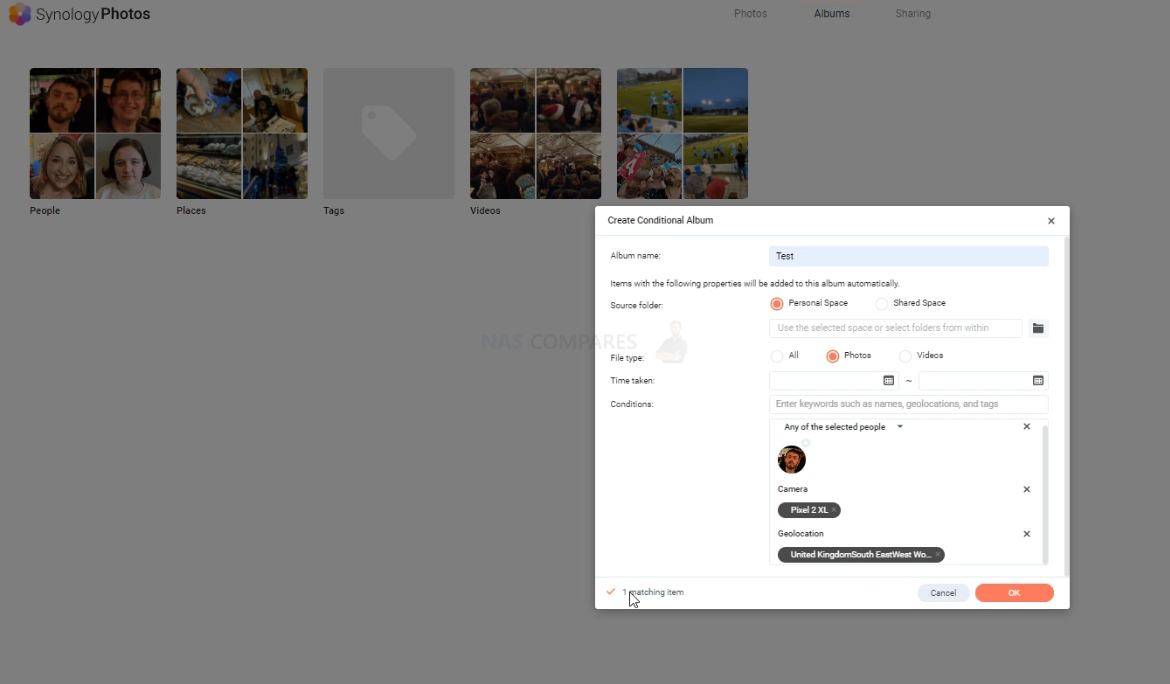Image resolution: width=1170 pixels, height=684 pixels.
Task: Open the source folder browser icon
Action: pos(1038,328)
